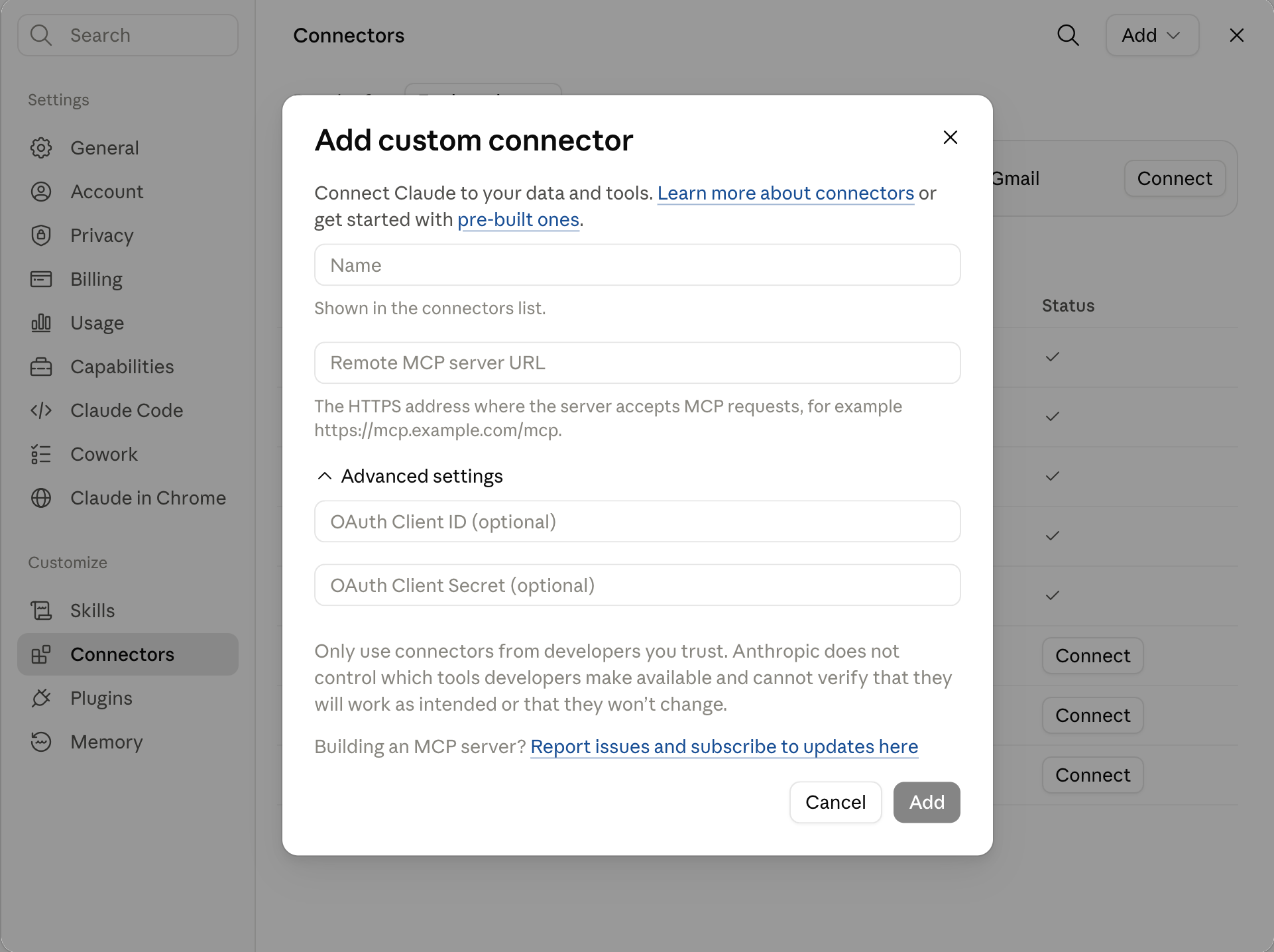The height and width of the screenshot is (952, 1274).
Task: Confirm with the Add button in dialog
Action: [x=927, y=802]
